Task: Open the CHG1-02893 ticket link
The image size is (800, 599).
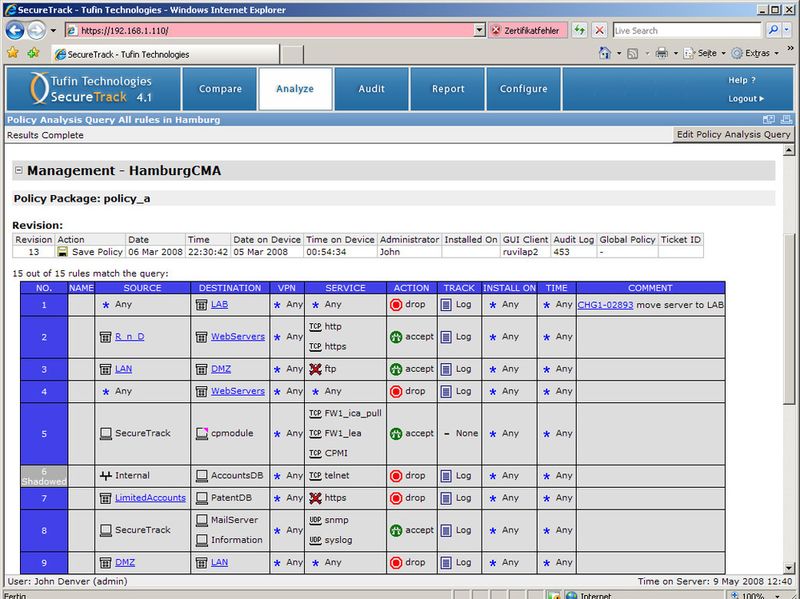Action: [605, 305]
